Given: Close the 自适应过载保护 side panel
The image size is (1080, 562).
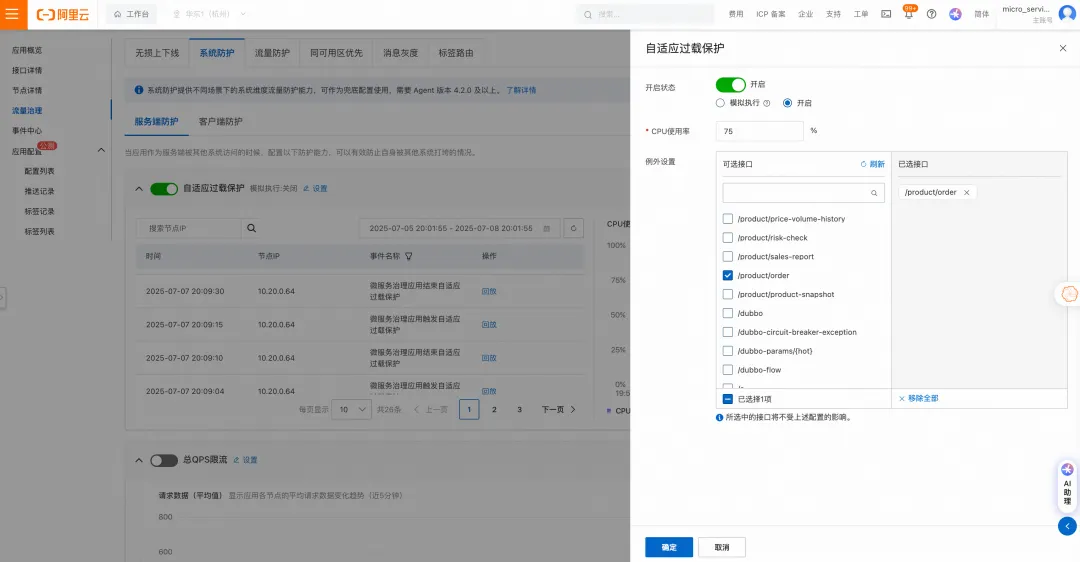Looking at the screenshot, I should [x=1063, y=48].
